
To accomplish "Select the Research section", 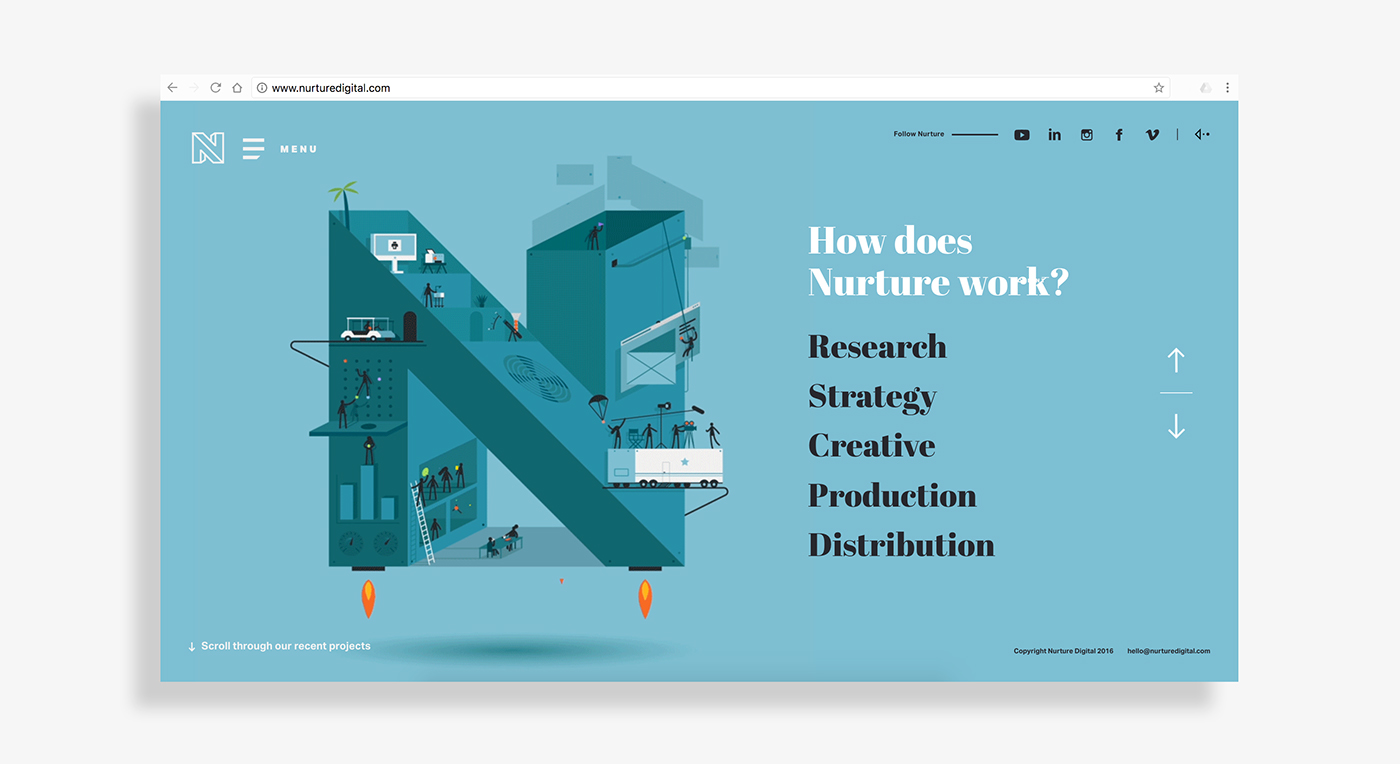I will [x=877, y=346].
